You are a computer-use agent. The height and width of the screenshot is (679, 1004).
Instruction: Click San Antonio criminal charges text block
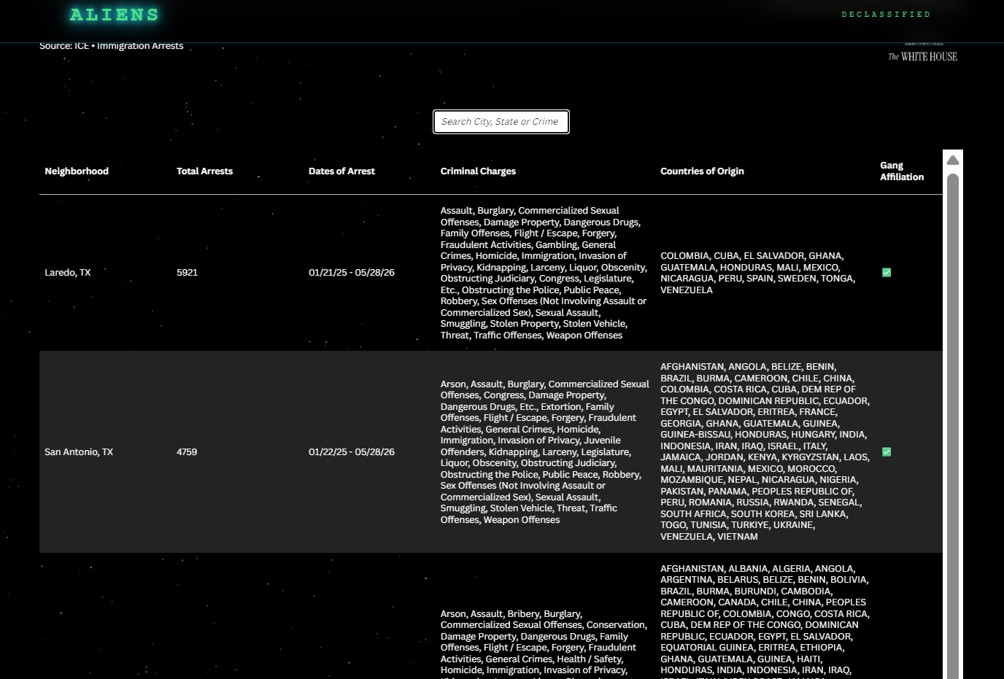(x=545, y=452)
